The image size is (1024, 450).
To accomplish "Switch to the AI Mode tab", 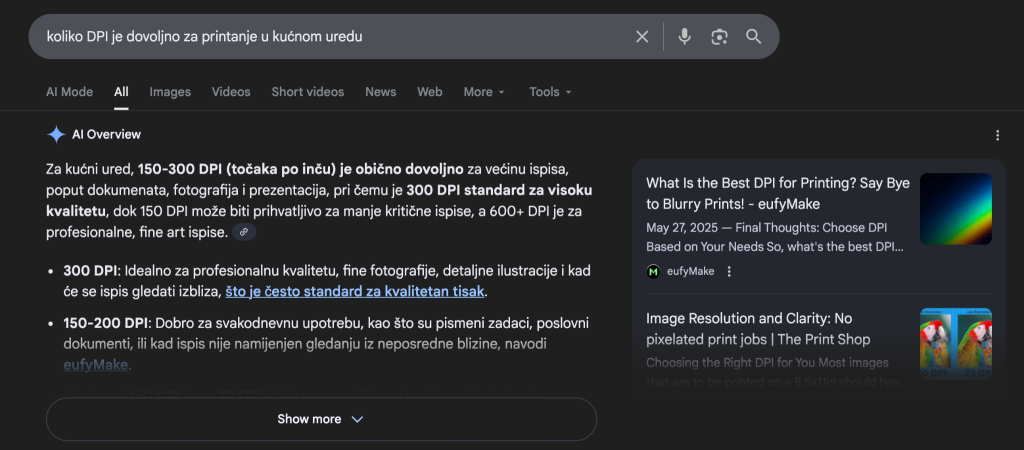I will click(x=69, y=92).
